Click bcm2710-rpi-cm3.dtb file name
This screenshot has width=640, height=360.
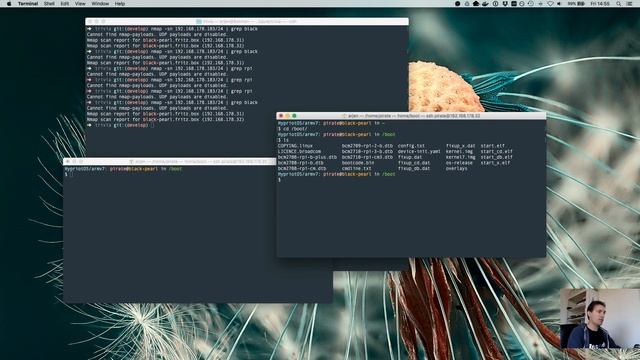367,157
